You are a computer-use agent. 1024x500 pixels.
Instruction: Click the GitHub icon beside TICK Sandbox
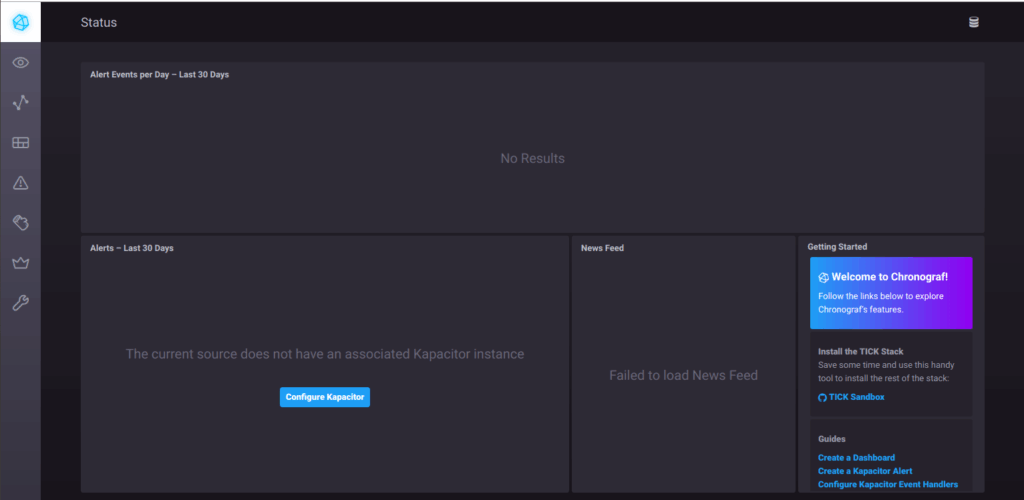(822, 397)
